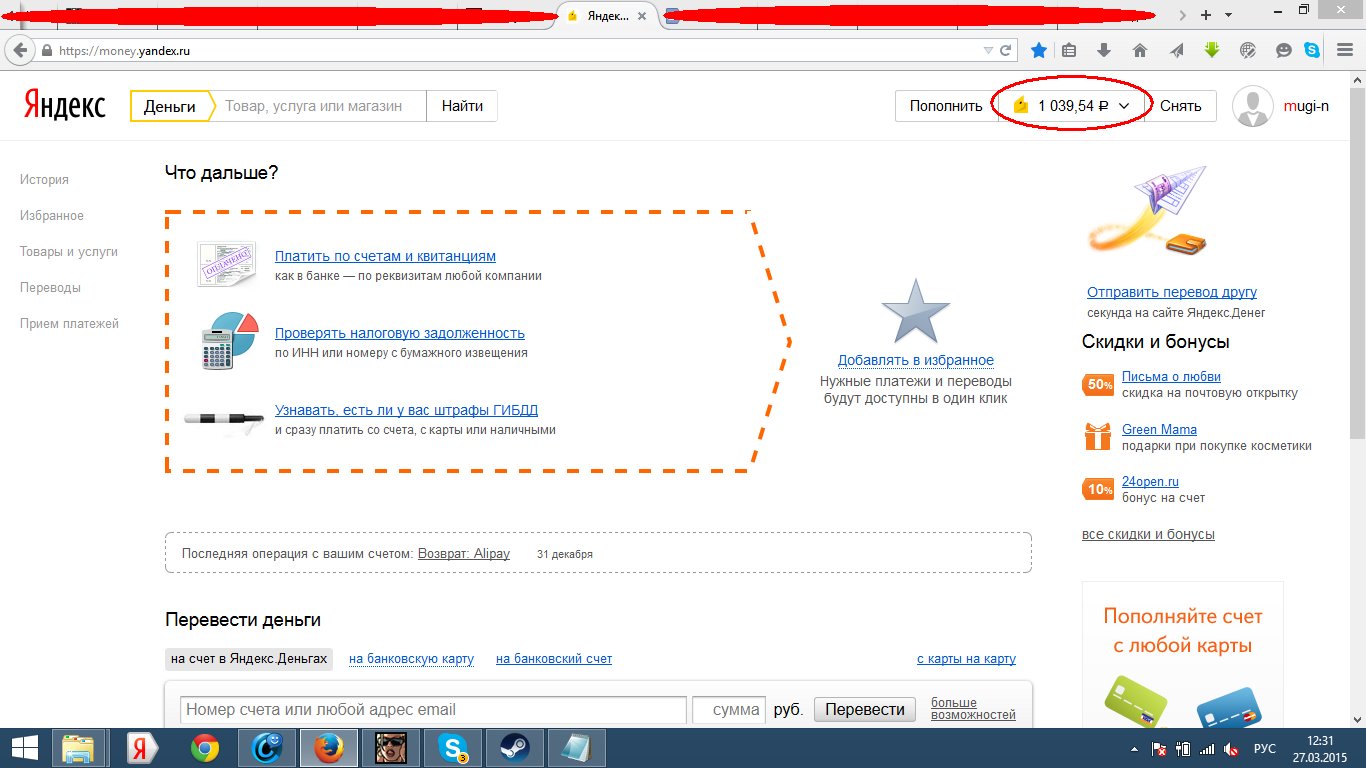Click the grey favorites star icon
1366x768 pixels.
point(915,312)
